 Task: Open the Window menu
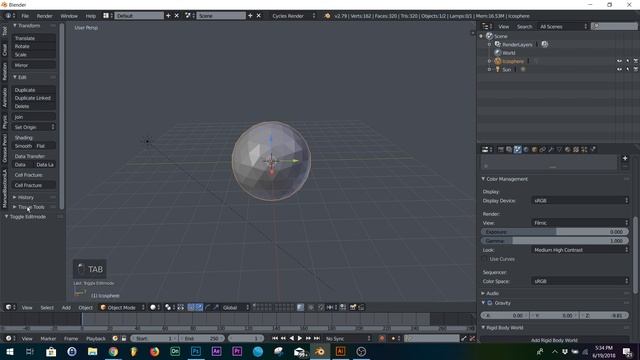point(69,16)
